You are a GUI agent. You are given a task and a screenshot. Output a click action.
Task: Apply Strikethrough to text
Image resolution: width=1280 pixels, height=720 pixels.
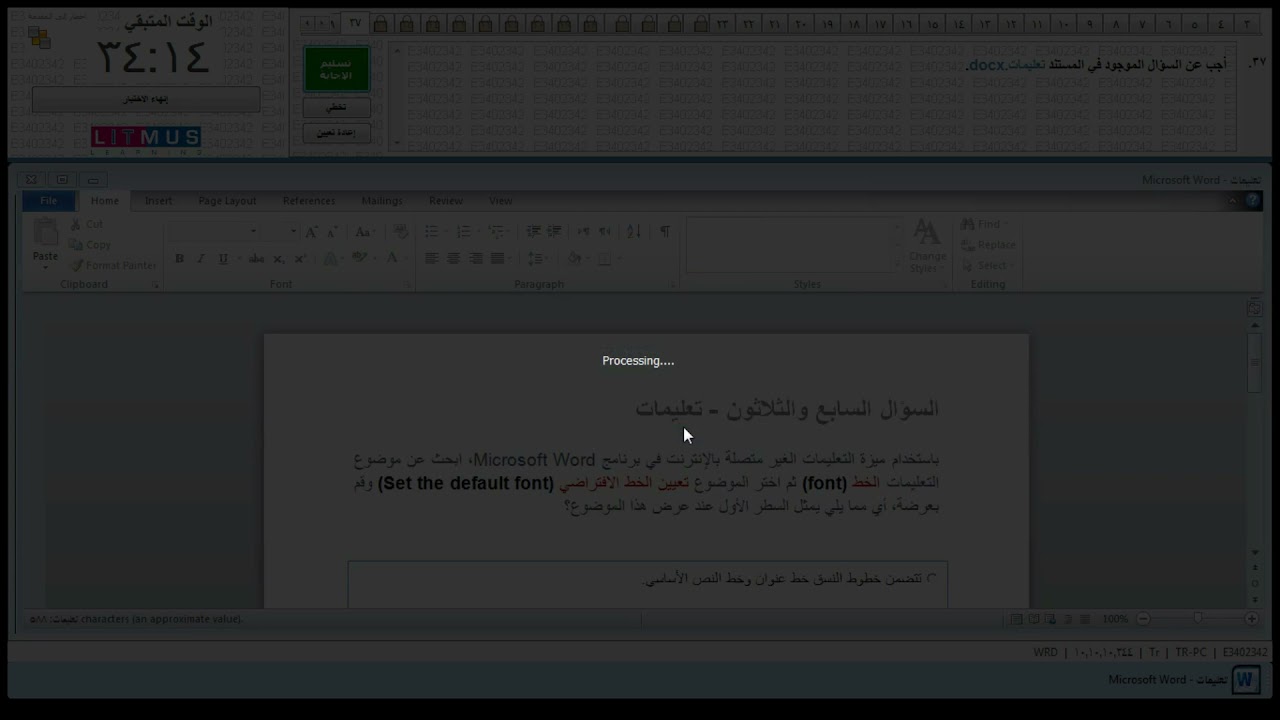[x=256, y=258]
